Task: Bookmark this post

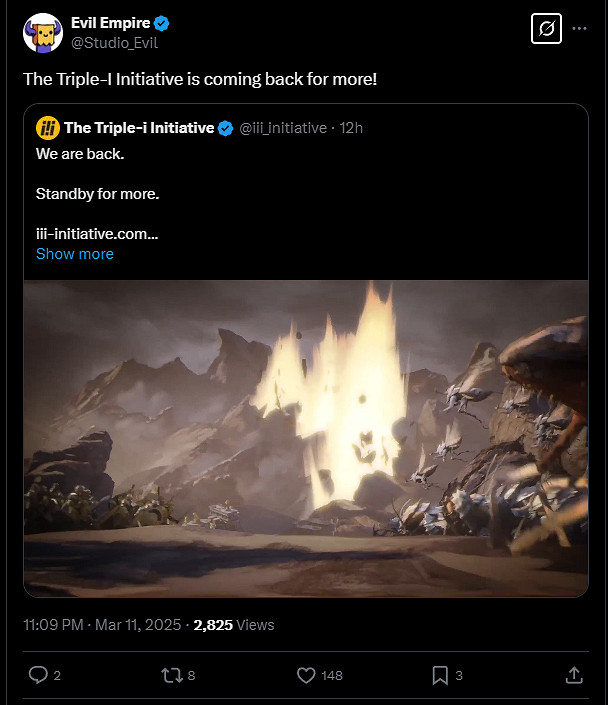Action: coord(440,675)
